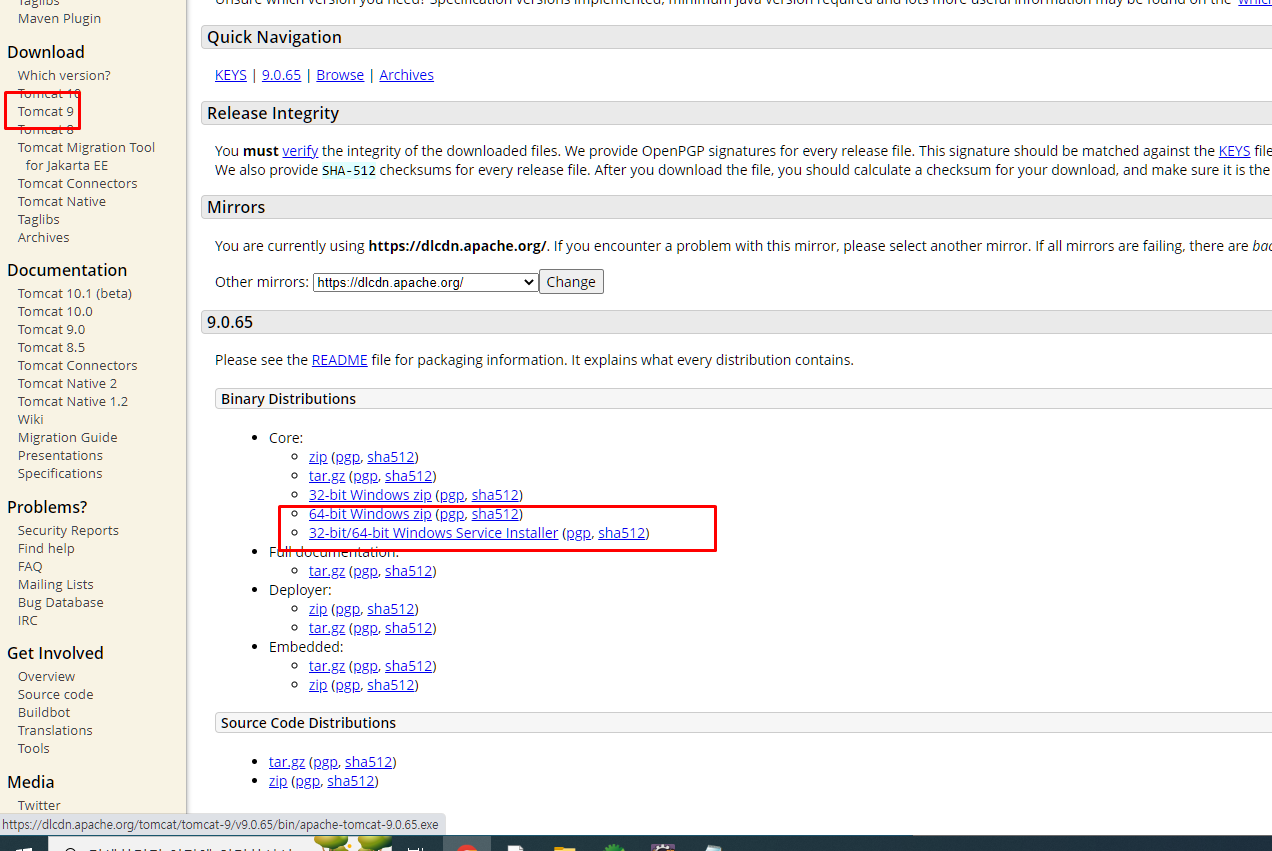
Task: Download the source code zip
Action: pos(278,781)
